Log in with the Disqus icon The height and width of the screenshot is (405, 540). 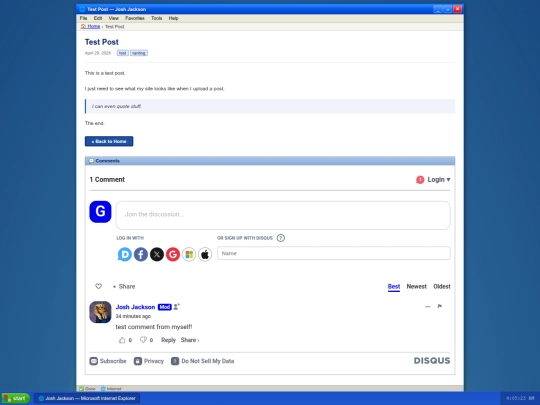click(125, 255)
